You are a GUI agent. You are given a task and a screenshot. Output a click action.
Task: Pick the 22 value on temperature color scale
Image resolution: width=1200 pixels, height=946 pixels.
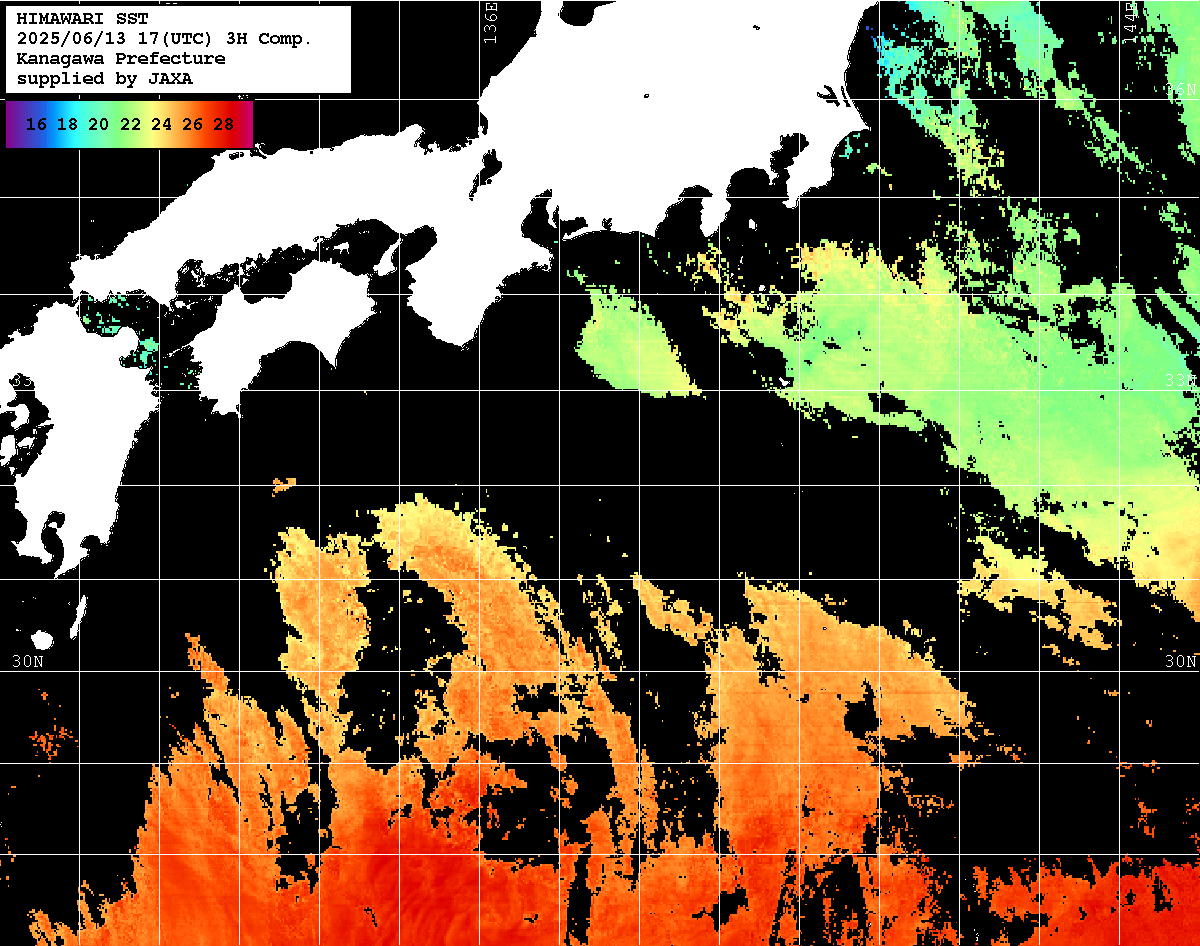click(130, 125)
